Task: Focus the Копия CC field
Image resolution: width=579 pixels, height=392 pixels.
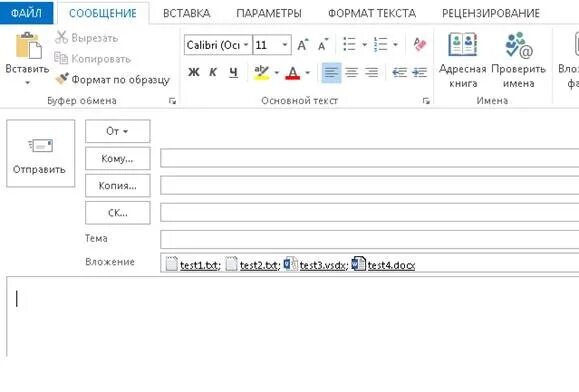Action: coord(370,185)
